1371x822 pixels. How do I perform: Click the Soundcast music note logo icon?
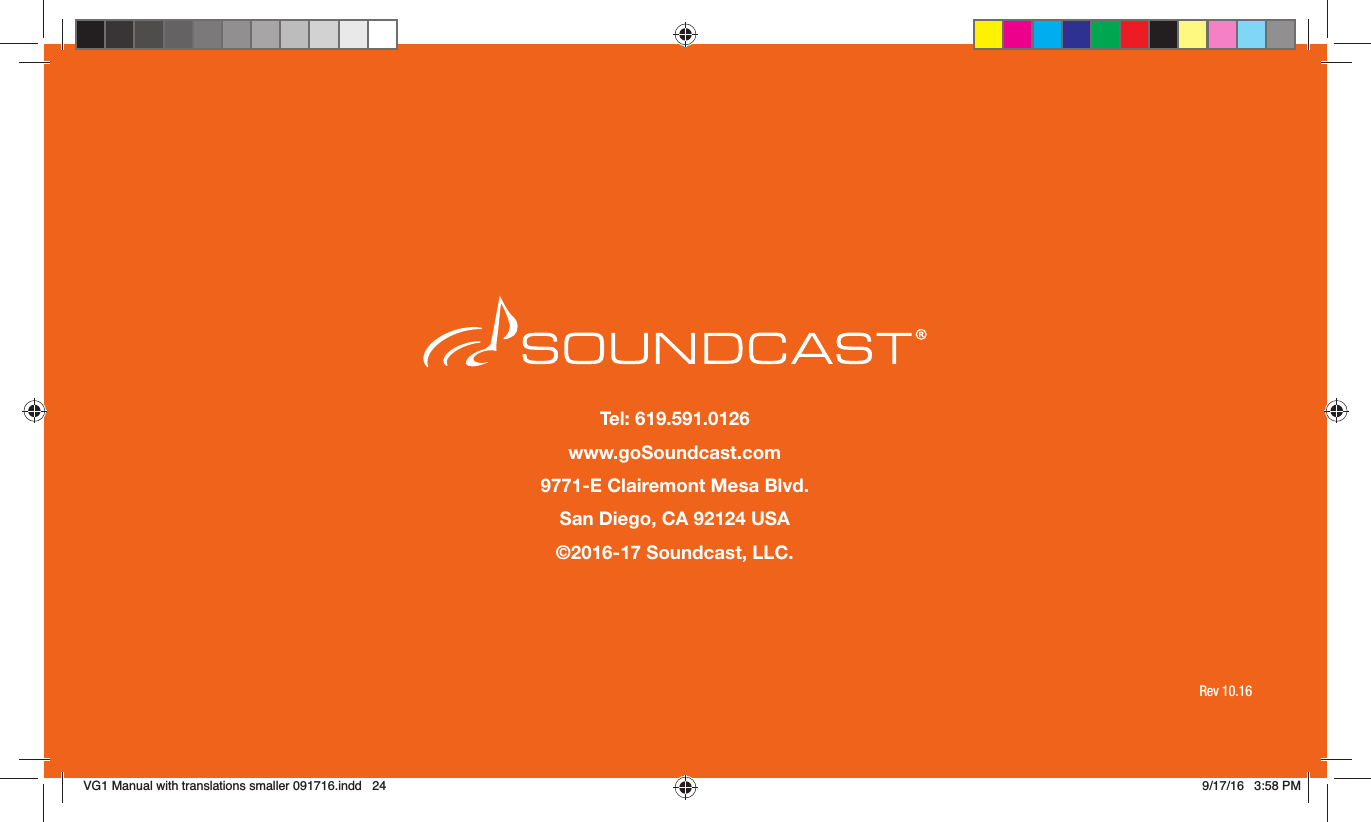(471, 333)
